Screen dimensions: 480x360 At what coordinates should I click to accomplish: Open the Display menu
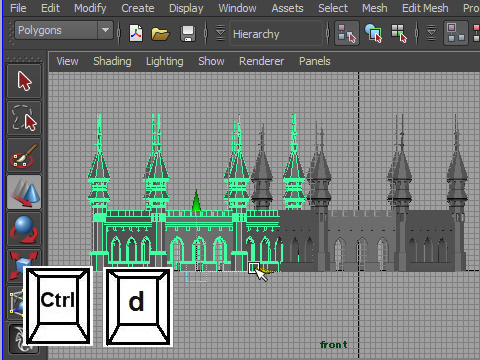[x=186, y=8]
